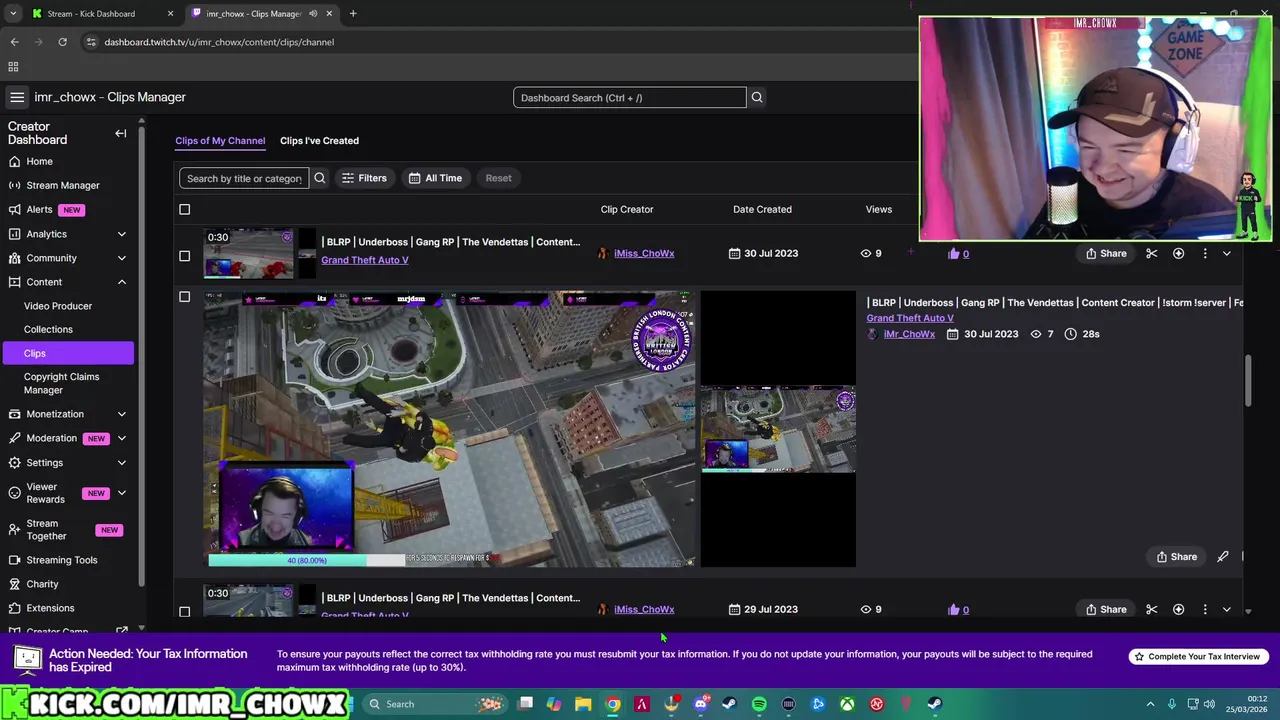Open Spotify from the Windows taskbar
The height and width of the screenshot is (720, 1280).
[x=759, y=704]
